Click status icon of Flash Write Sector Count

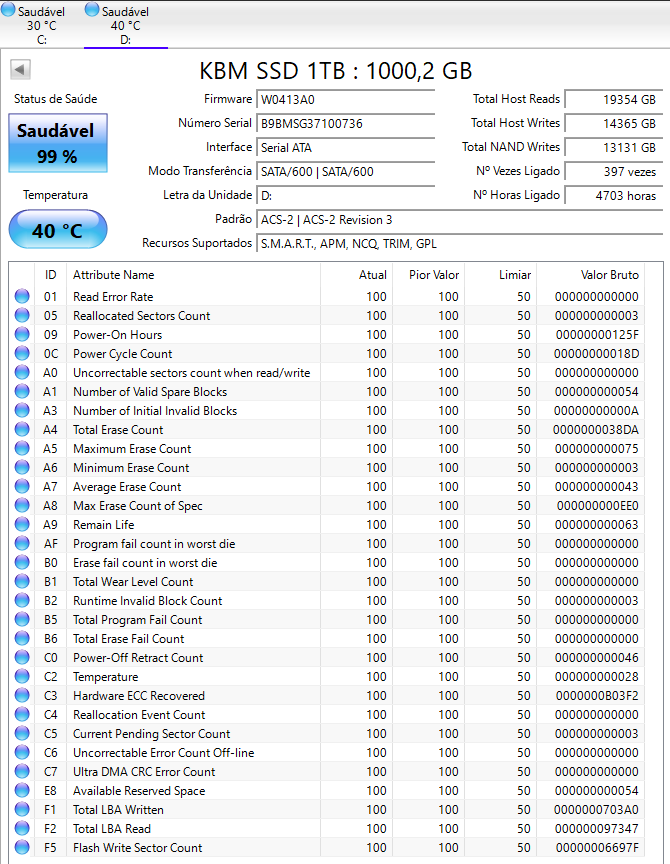pos(22,848)
